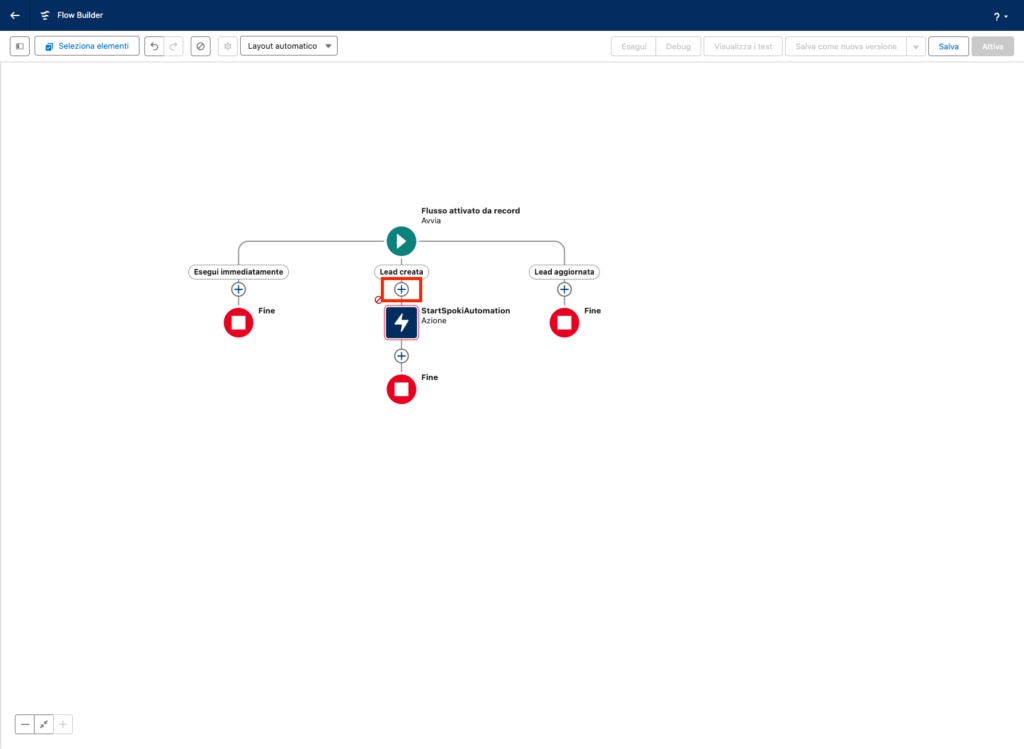Open the Layout automatico dropdown
The image size is (1024, 749).
pyautogui.click(x=289, y=46)
